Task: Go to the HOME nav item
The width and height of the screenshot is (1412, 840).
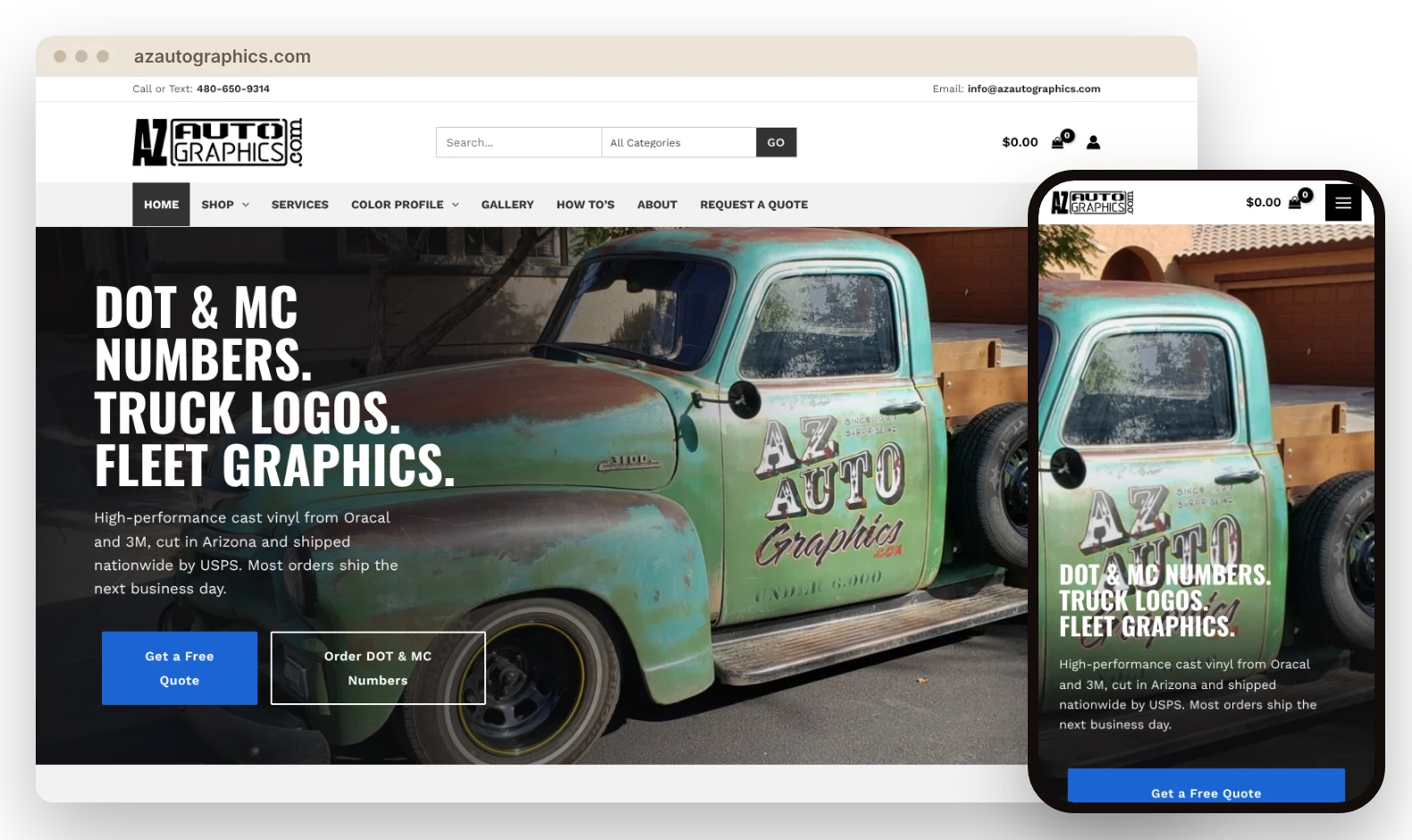Action: point(161,205)
